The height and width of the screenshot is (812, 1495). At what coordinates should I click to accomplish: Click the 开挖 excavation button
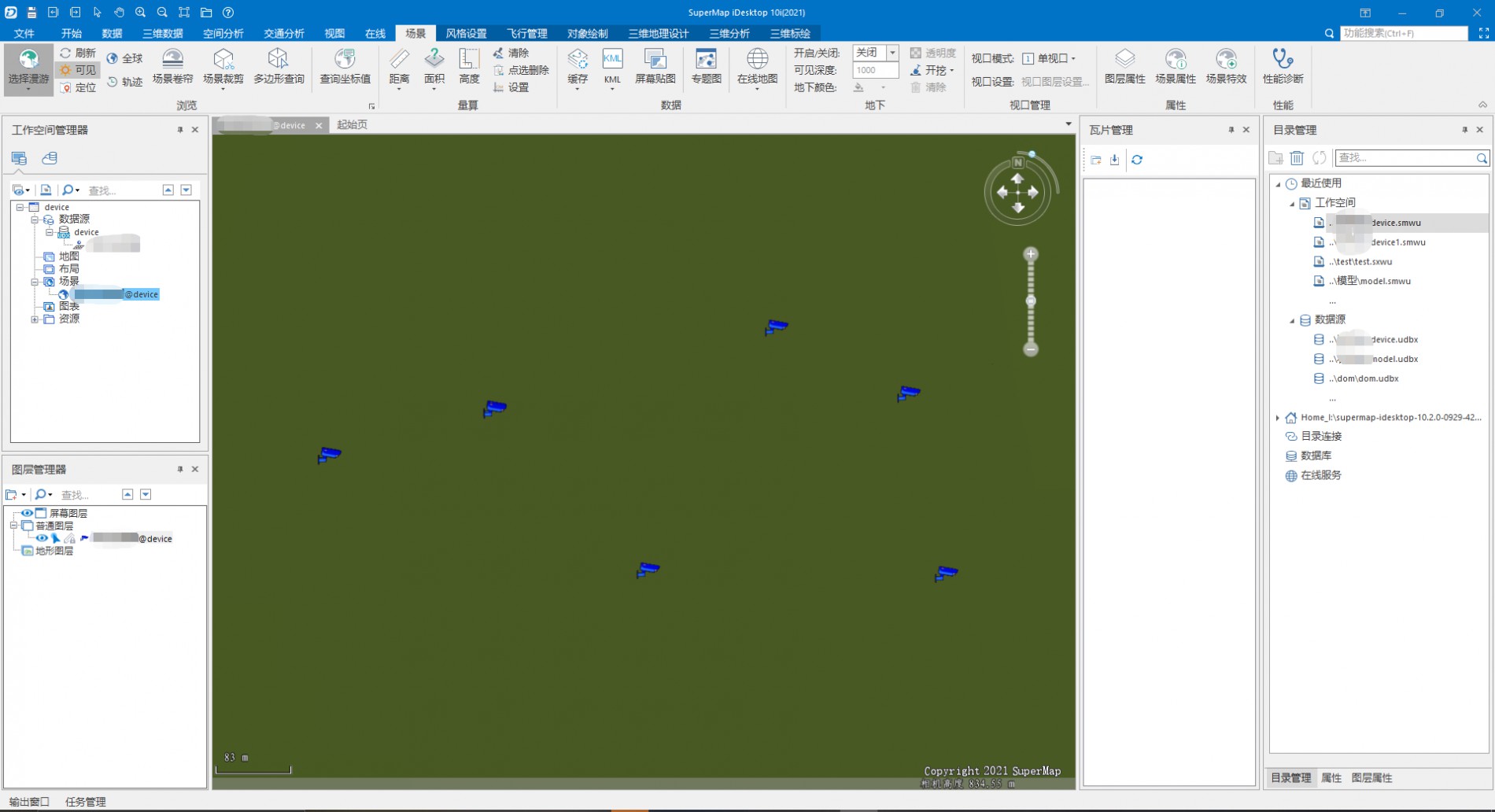[932, 70]
